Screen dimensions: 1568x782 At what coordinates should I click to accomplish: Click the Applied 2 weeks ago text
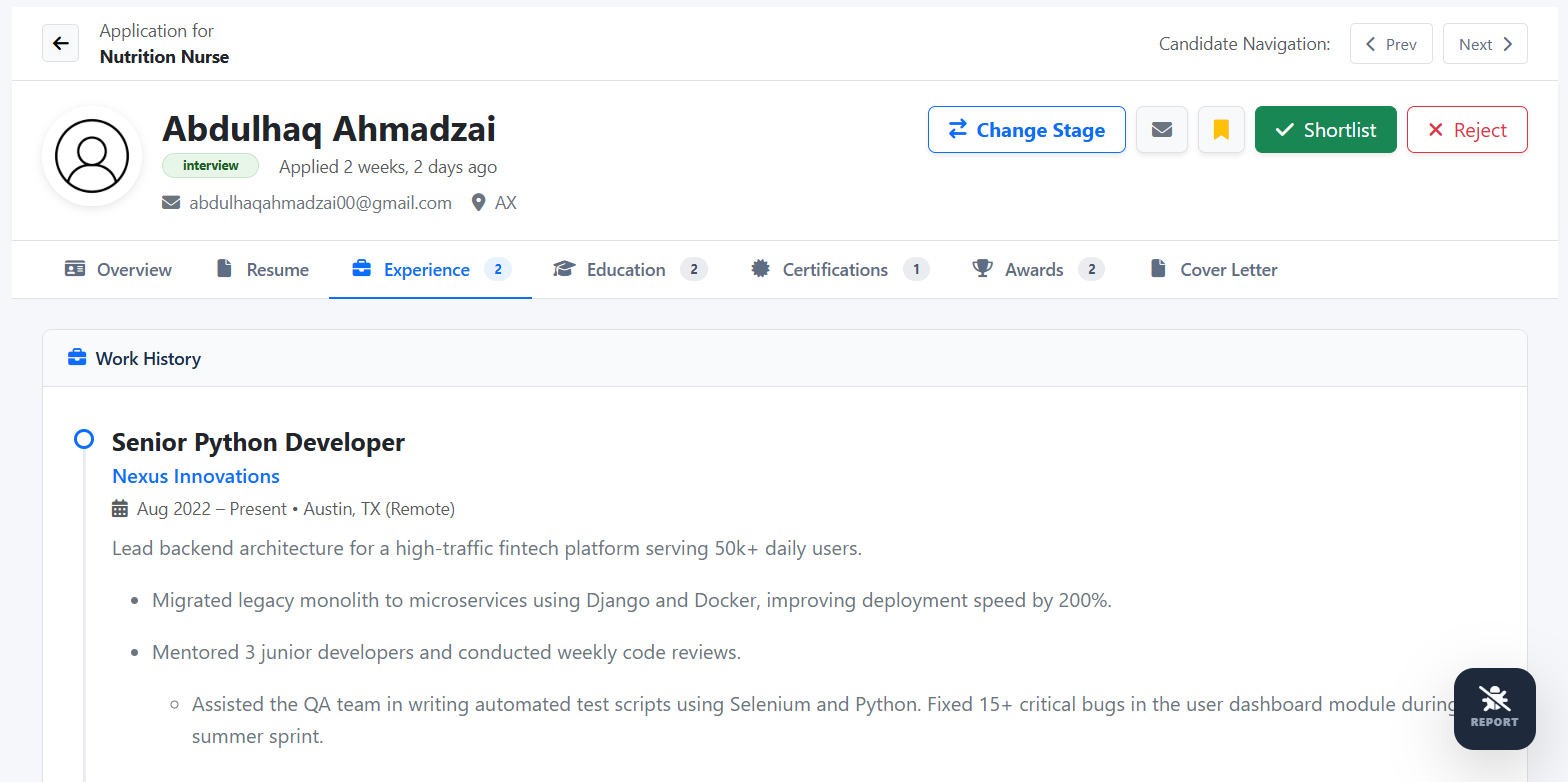click(x=388, y=167)
